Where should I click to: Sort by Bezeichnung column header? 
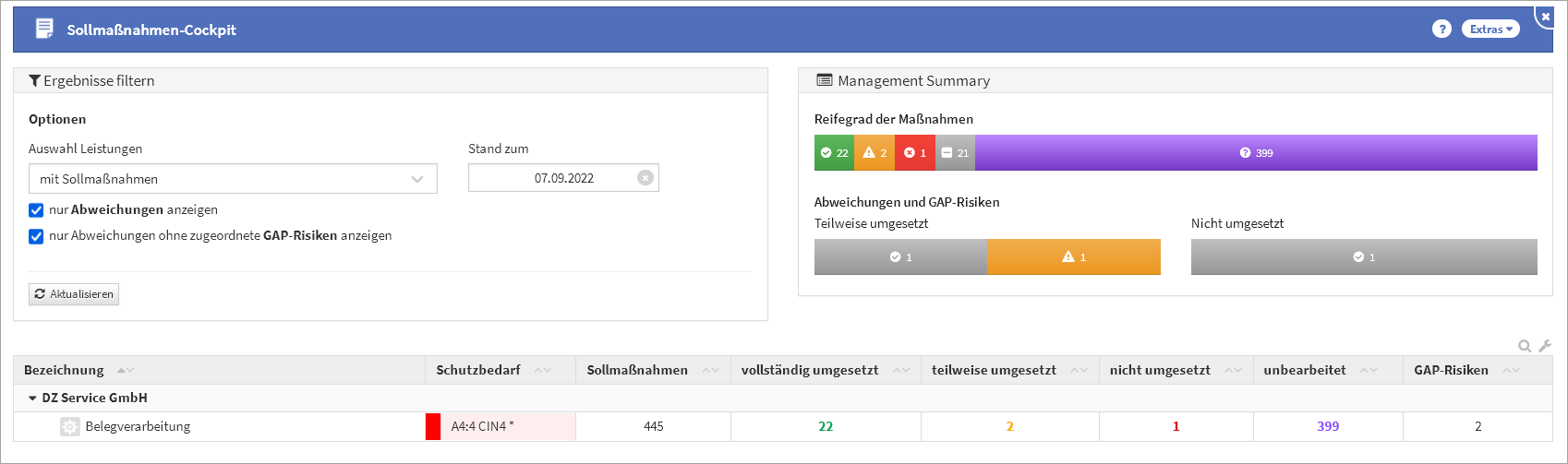click(65, 370)
